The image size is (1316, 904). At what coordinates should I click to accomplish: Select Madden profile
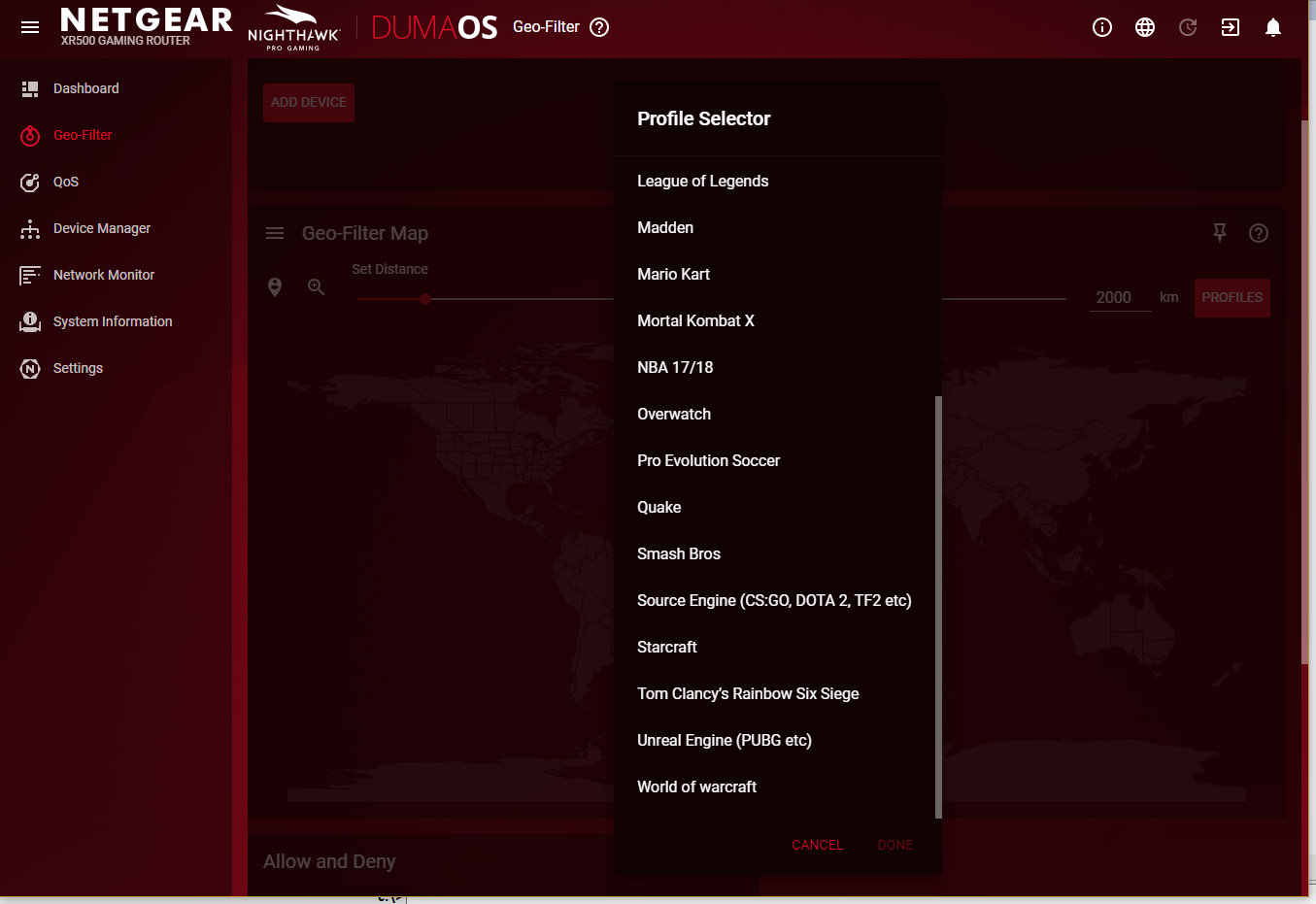774,227
